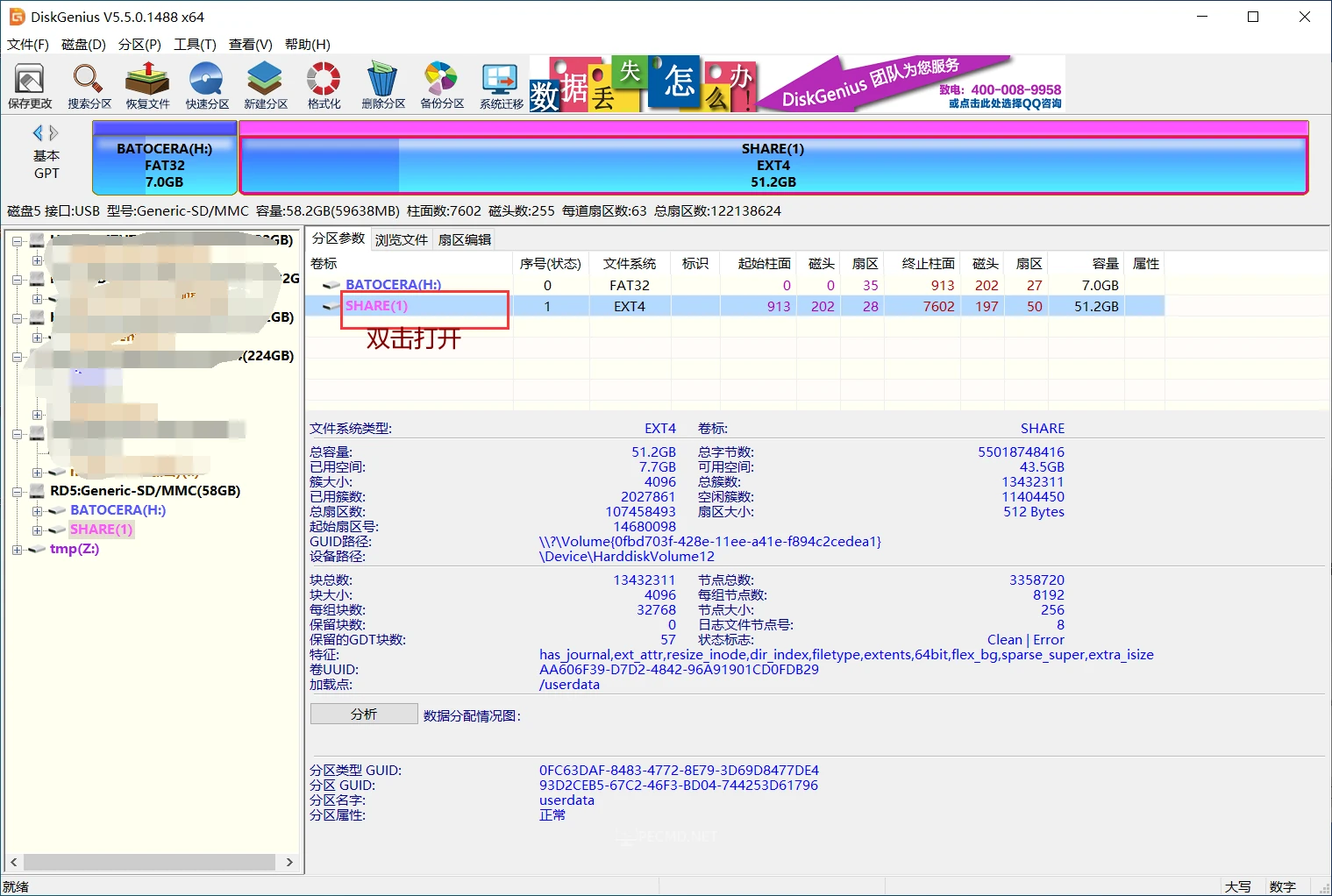Go to previous disk with left arrow

coord(38,132)
